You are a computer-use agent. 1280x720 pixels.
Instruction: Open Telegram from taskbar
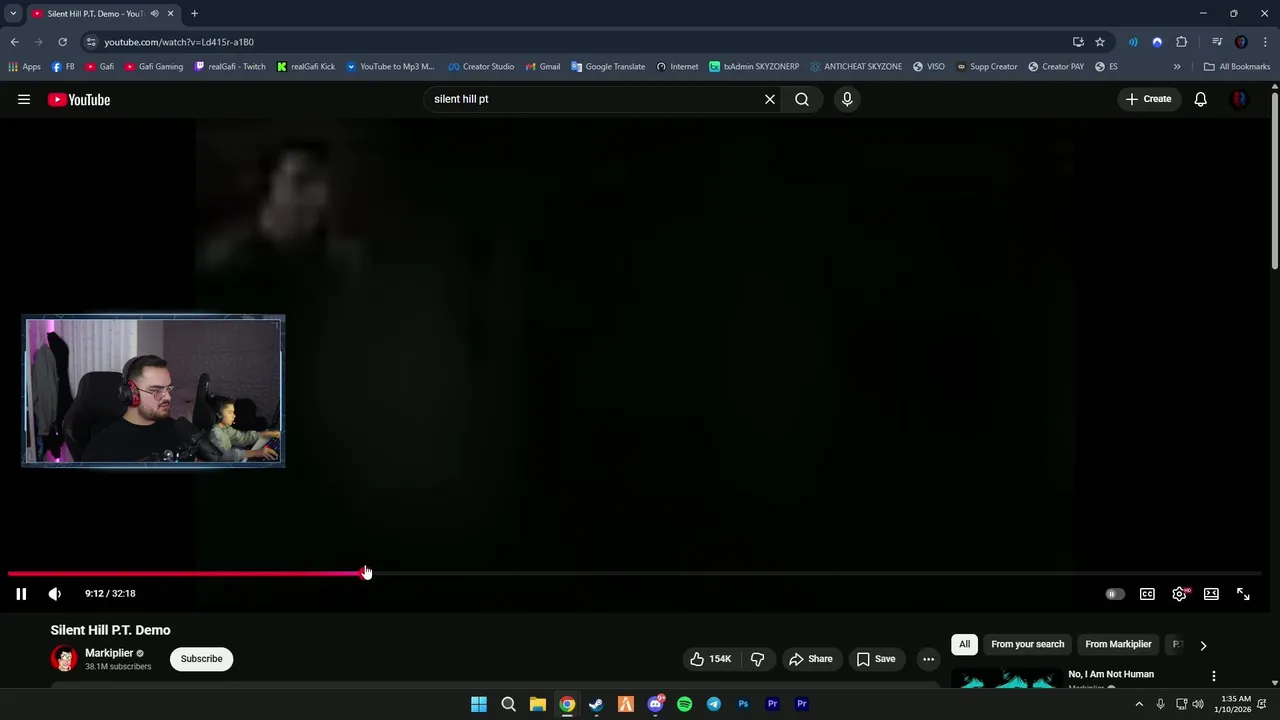pyautogui.click(x=714, y=704)
